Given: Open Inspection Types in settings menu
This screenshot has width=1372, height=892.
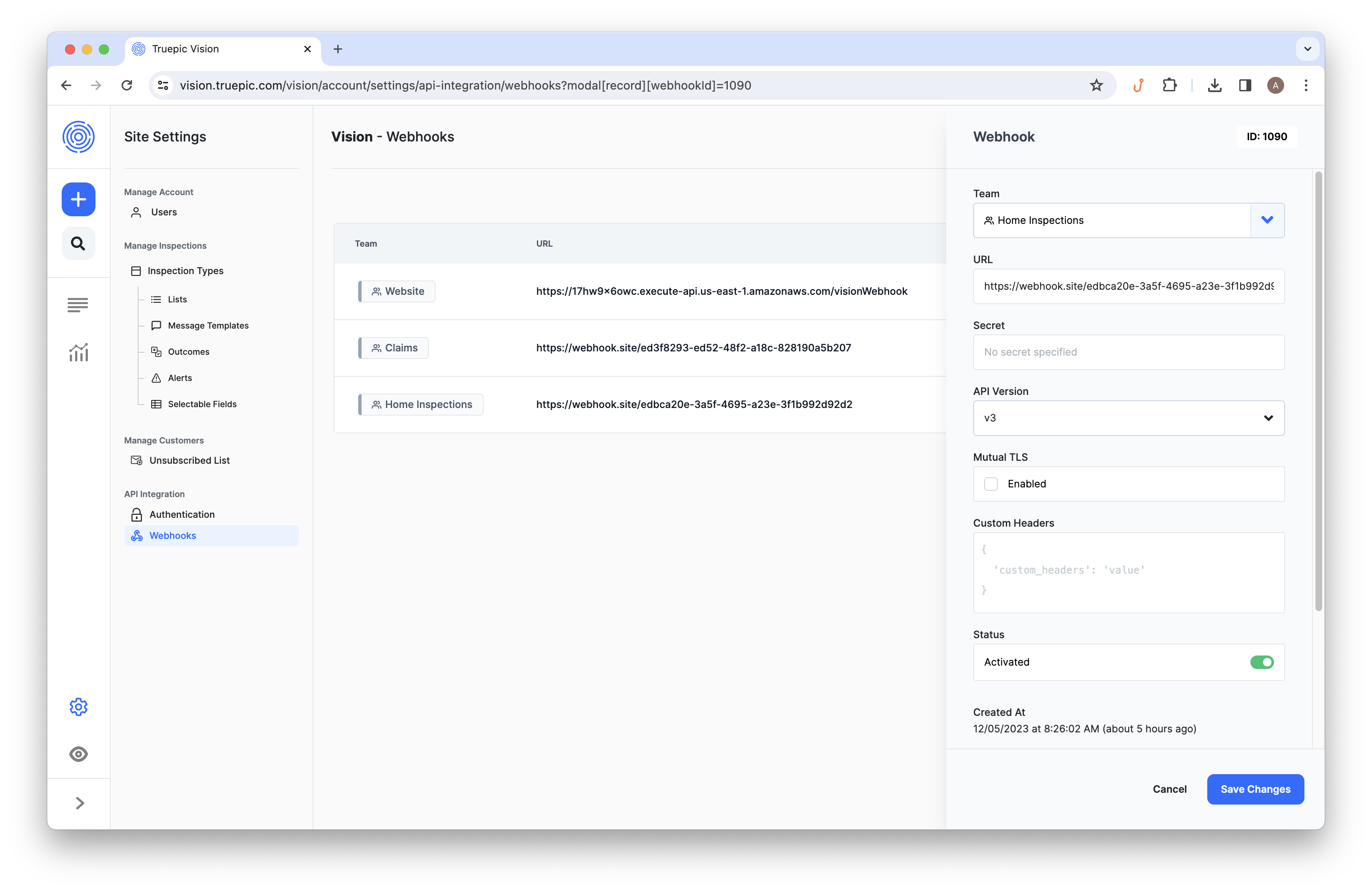Looking at the screenshot, I should [177, 271].
